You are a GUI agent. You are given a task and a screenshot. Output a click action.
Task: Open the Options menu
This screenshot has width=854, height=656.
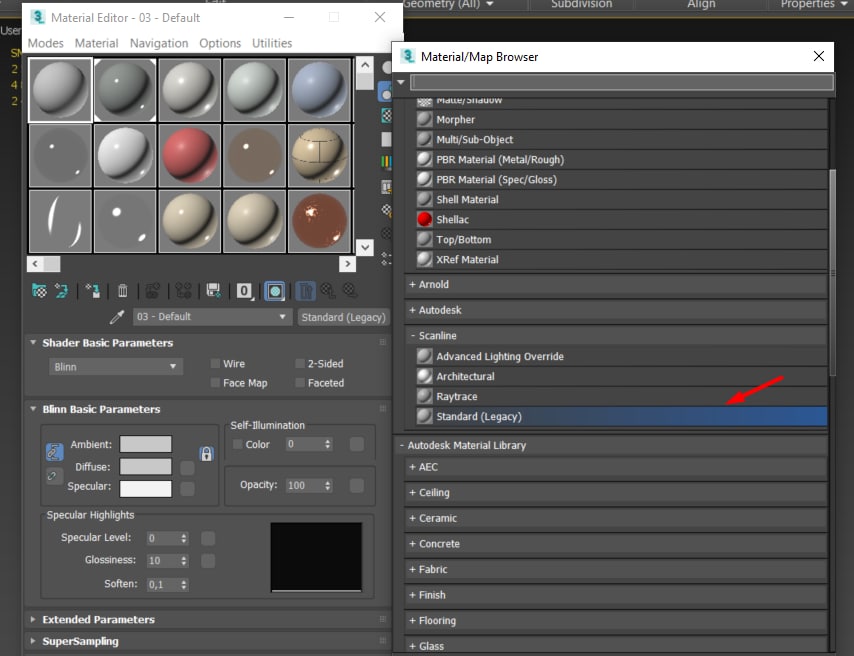220,43
